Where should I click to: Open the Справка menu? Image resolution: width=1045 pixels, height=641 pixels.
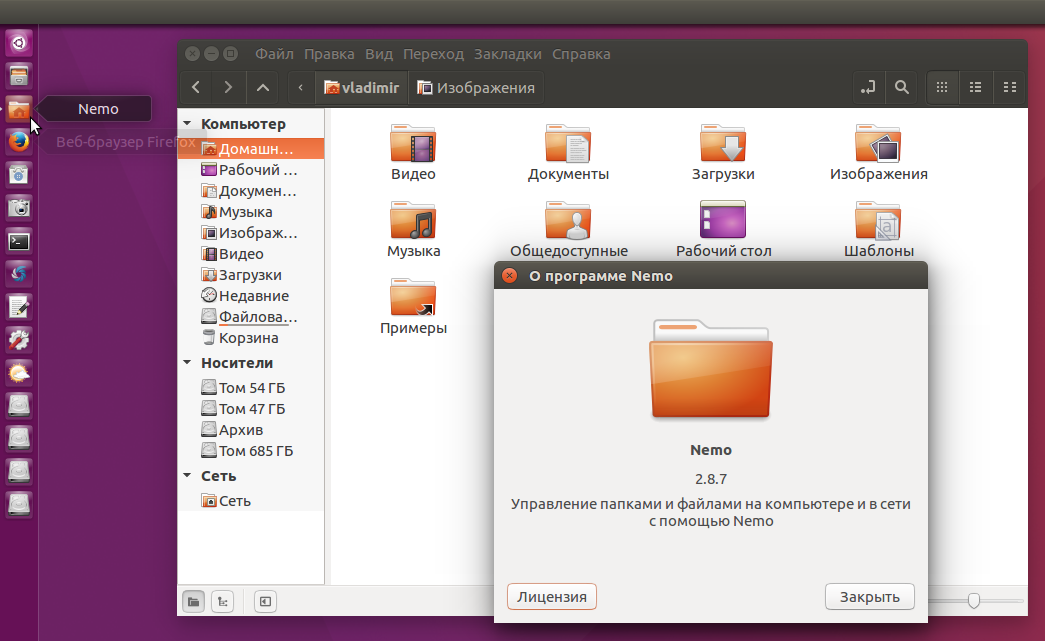[581, 54]
